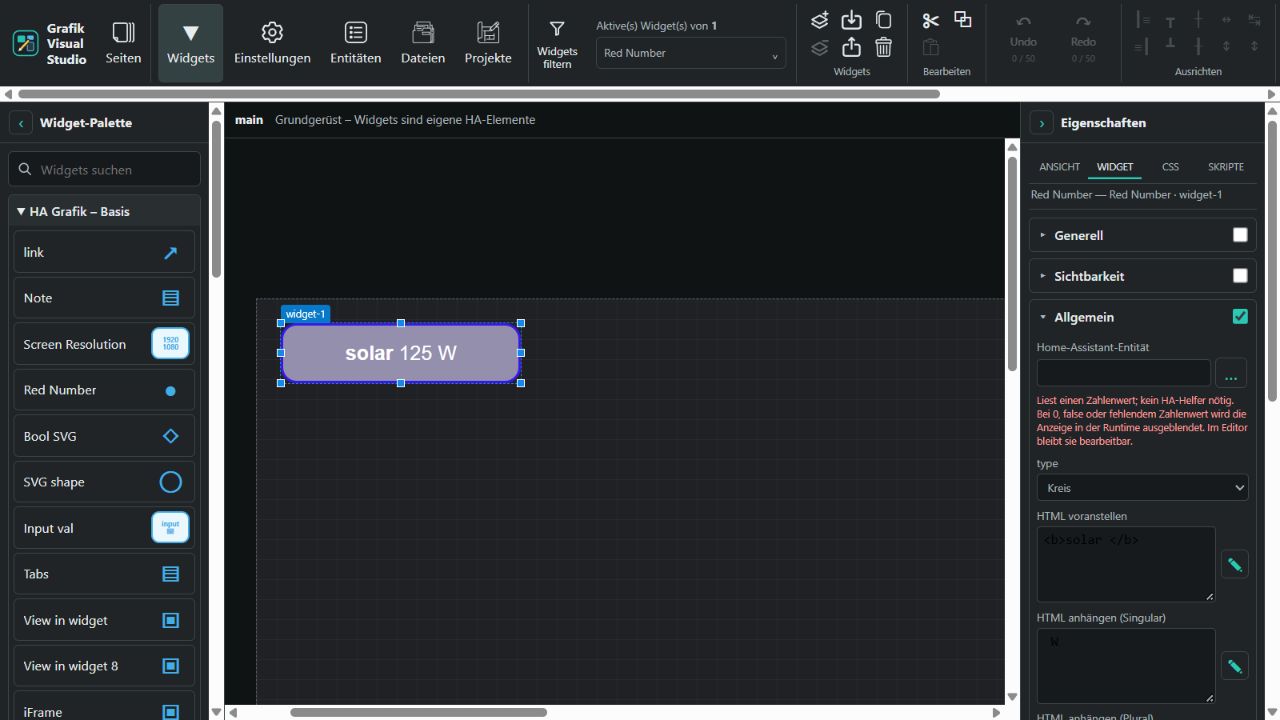Switch to the ANSICHT tab

tap(1059, 167)
